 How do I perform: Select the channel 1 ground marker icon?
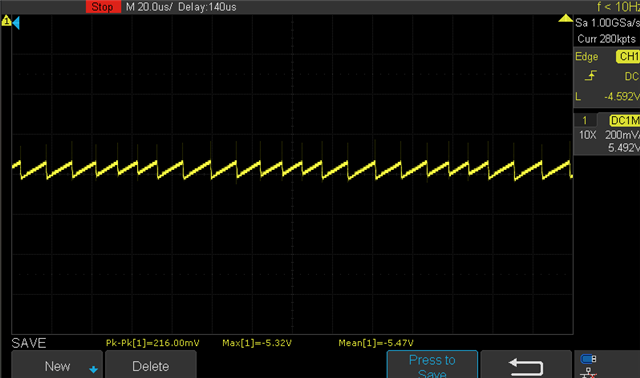pos(6,21)
